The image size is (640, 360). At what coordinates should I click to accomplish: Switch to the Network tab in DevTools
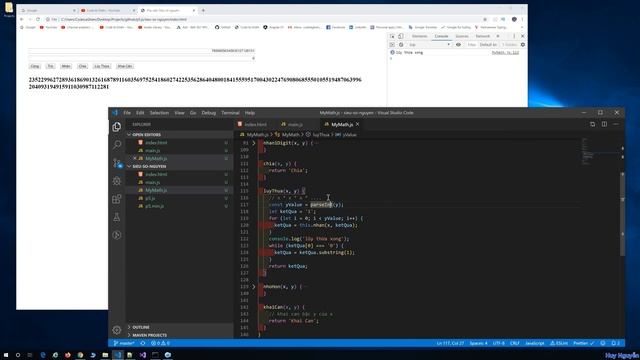[x=482, y=36]
